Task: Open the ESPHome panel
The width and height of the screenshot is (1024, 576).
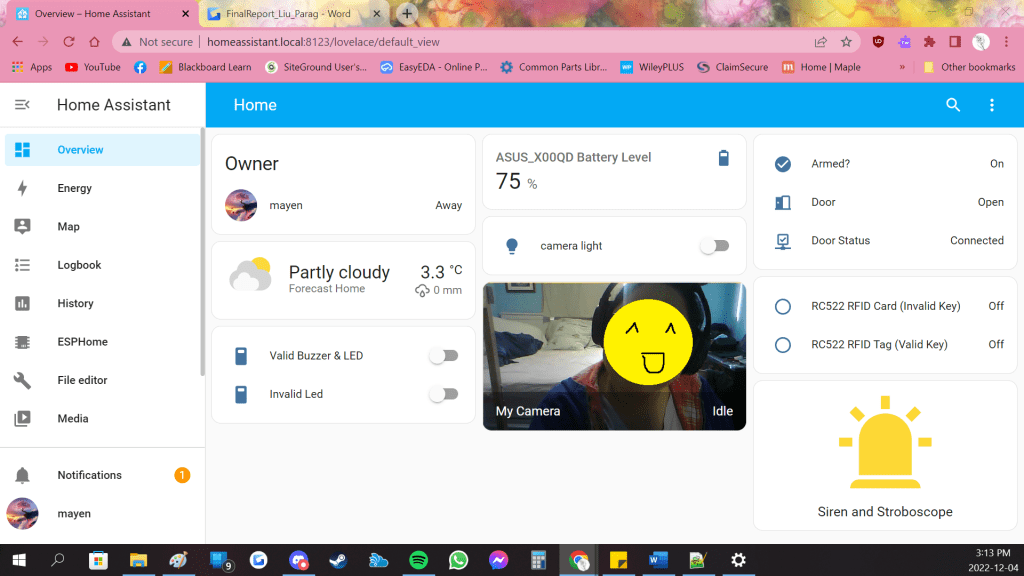Action: 82,342
